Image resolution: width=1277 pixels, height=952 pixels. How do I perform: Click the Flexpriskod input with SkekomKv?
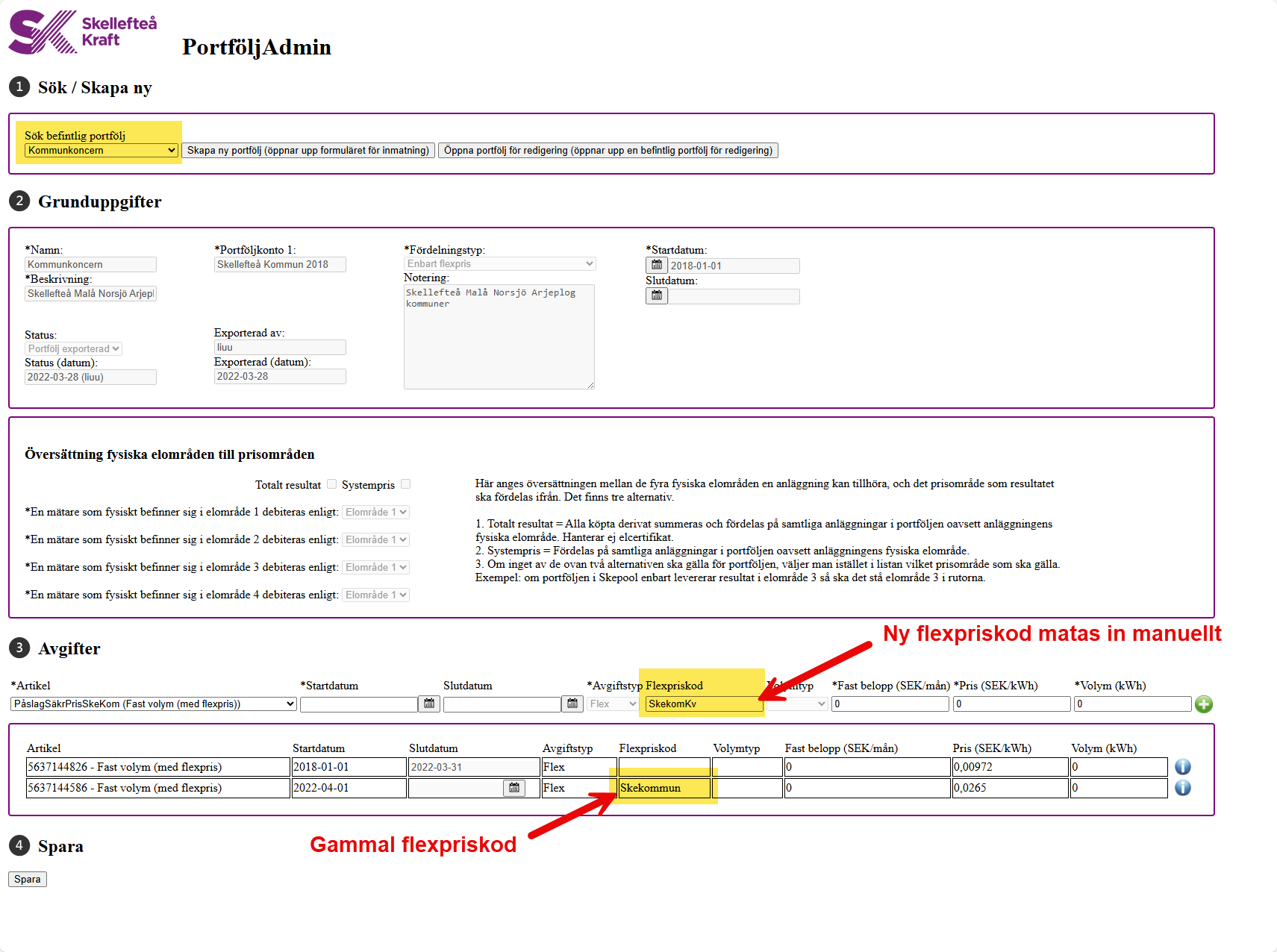coord(703,704)
